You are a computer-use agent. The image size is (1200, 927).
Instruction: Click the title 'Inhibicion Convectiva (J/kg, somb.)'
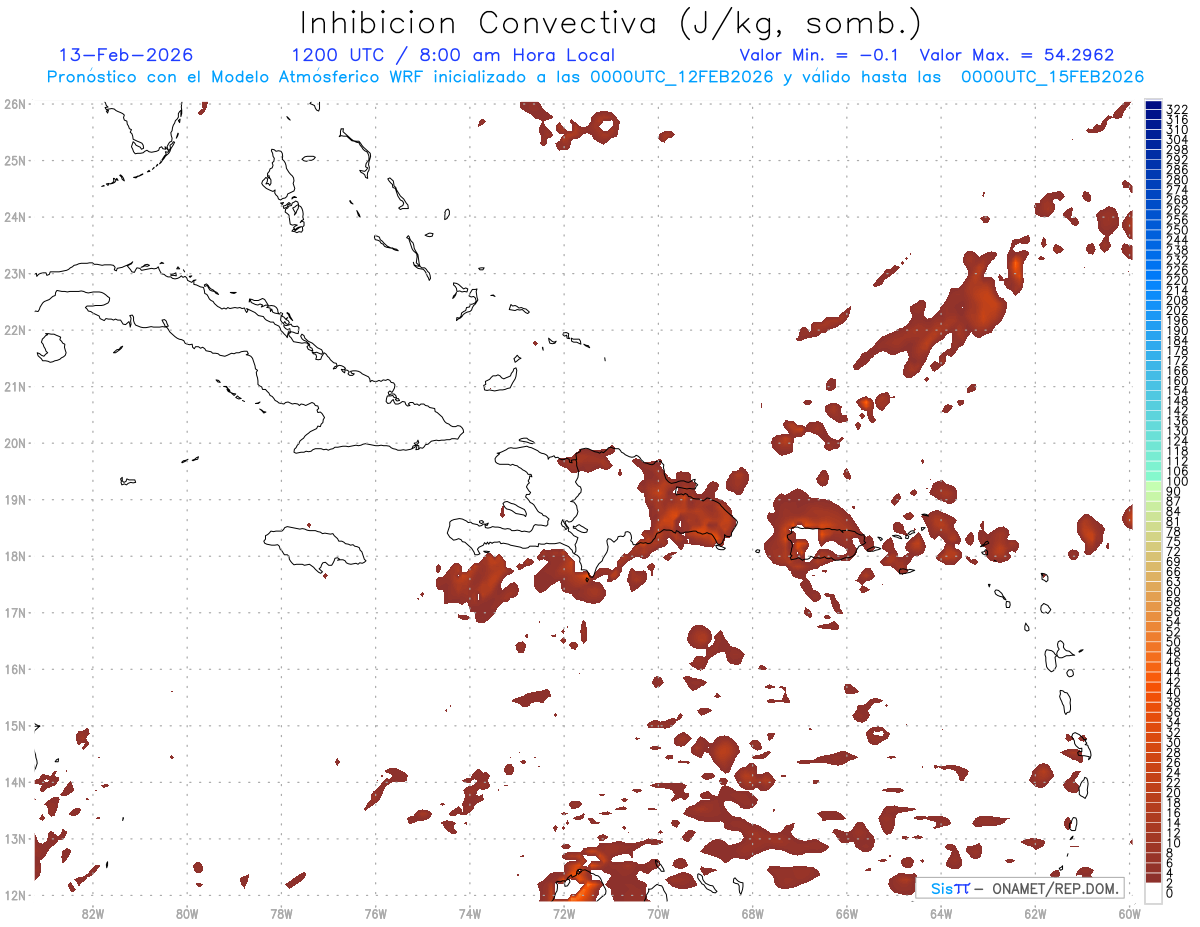click(610, 23)
